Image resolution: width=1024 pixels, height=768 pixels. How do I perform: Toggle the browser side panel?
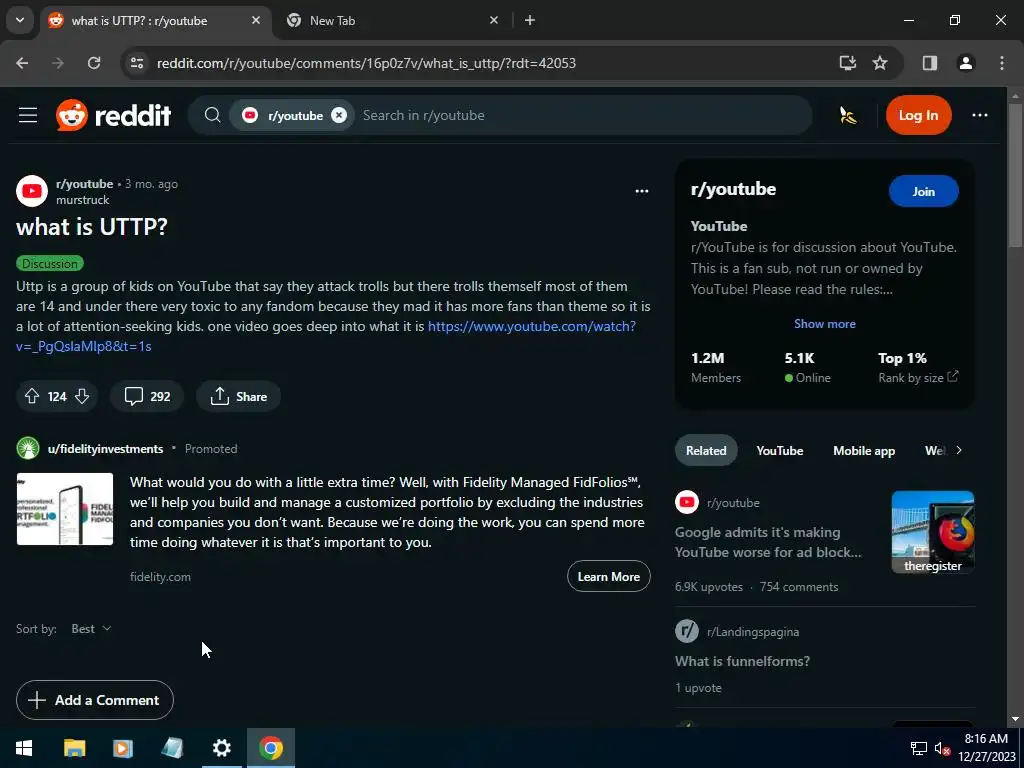[930, 63]
